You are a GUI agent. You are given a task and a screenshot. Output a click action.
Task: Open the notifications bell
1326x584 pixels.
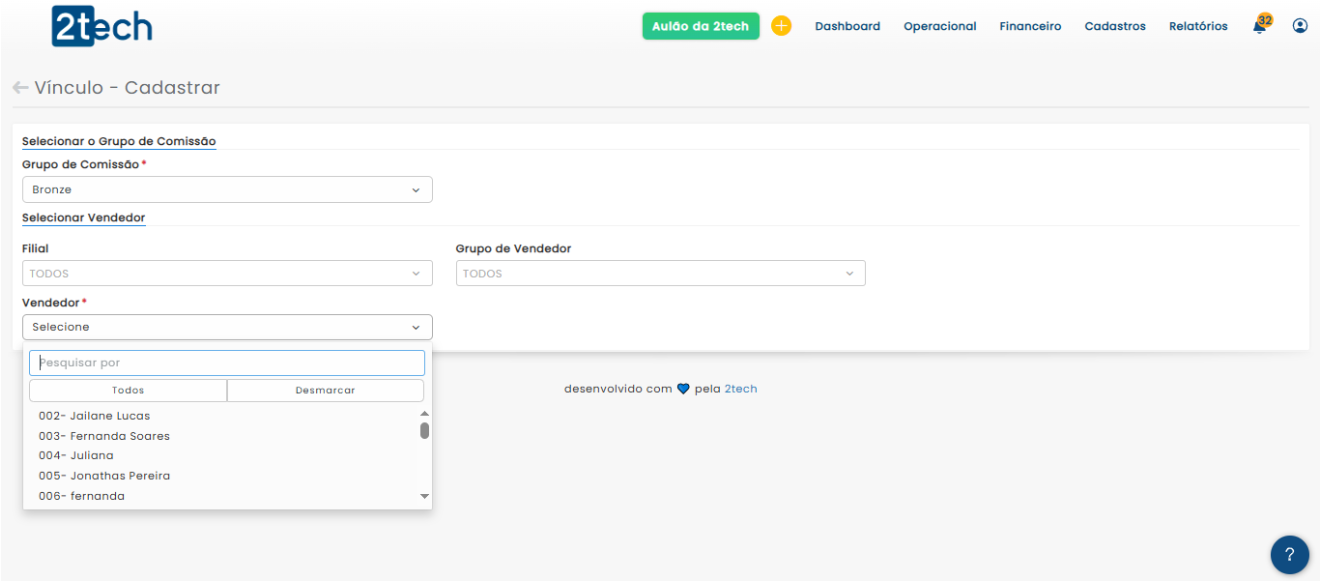click(x=1259, y=27)
